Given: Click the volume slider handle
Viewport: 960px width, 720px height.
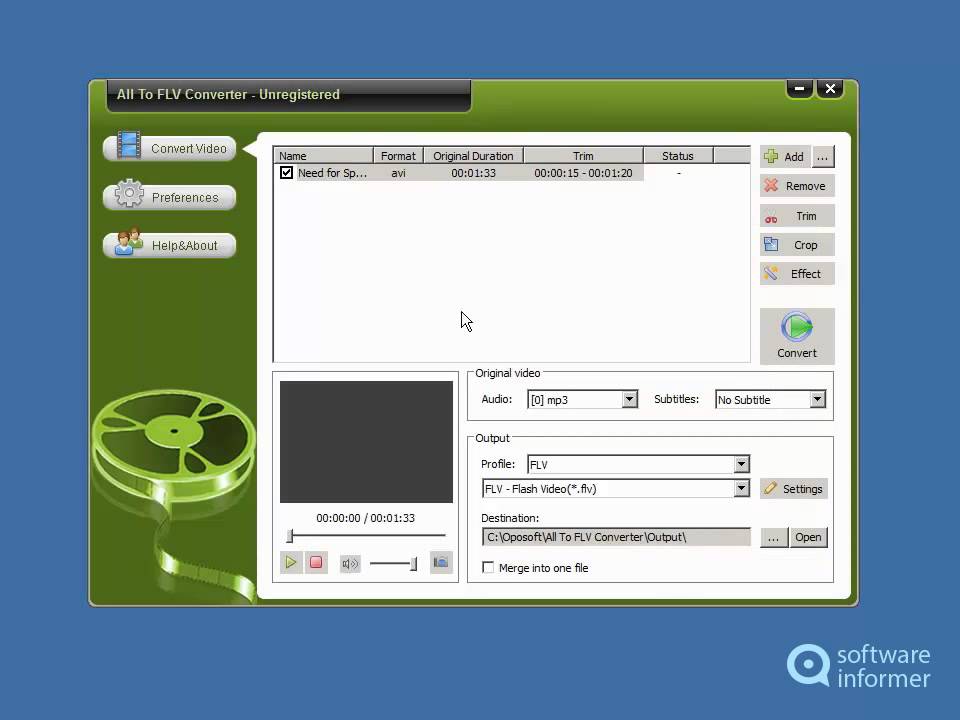Looking at the screenshot, I should tap(414, 563).
